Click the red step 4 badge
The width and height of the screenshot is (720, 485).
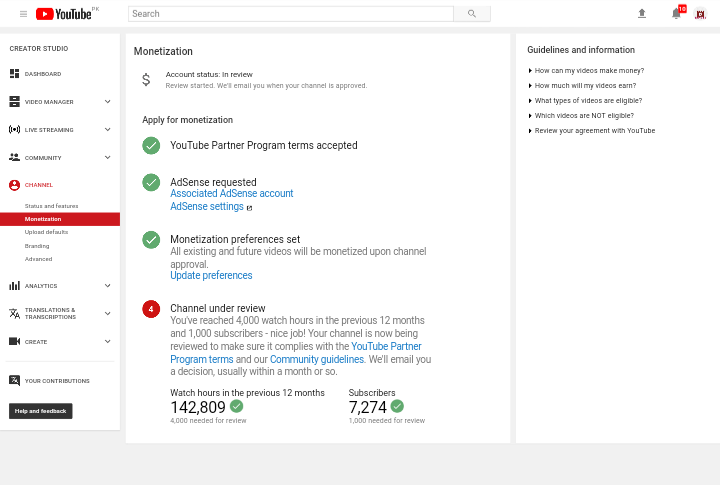[x=151, y=309]
